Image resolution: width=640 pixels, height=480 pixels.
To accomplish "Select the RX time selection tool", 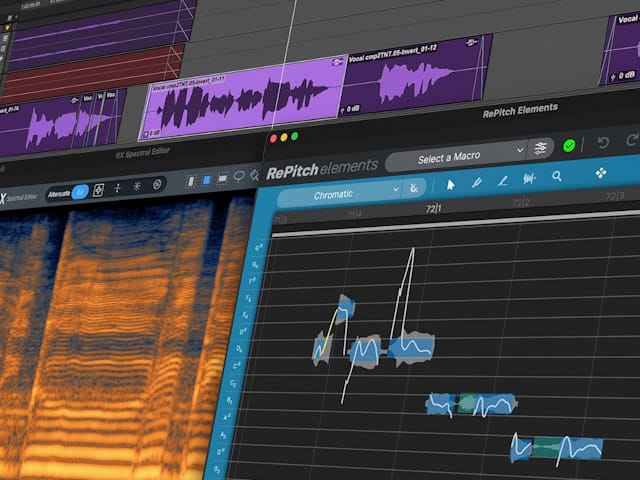I will click(x=191, y=181).
